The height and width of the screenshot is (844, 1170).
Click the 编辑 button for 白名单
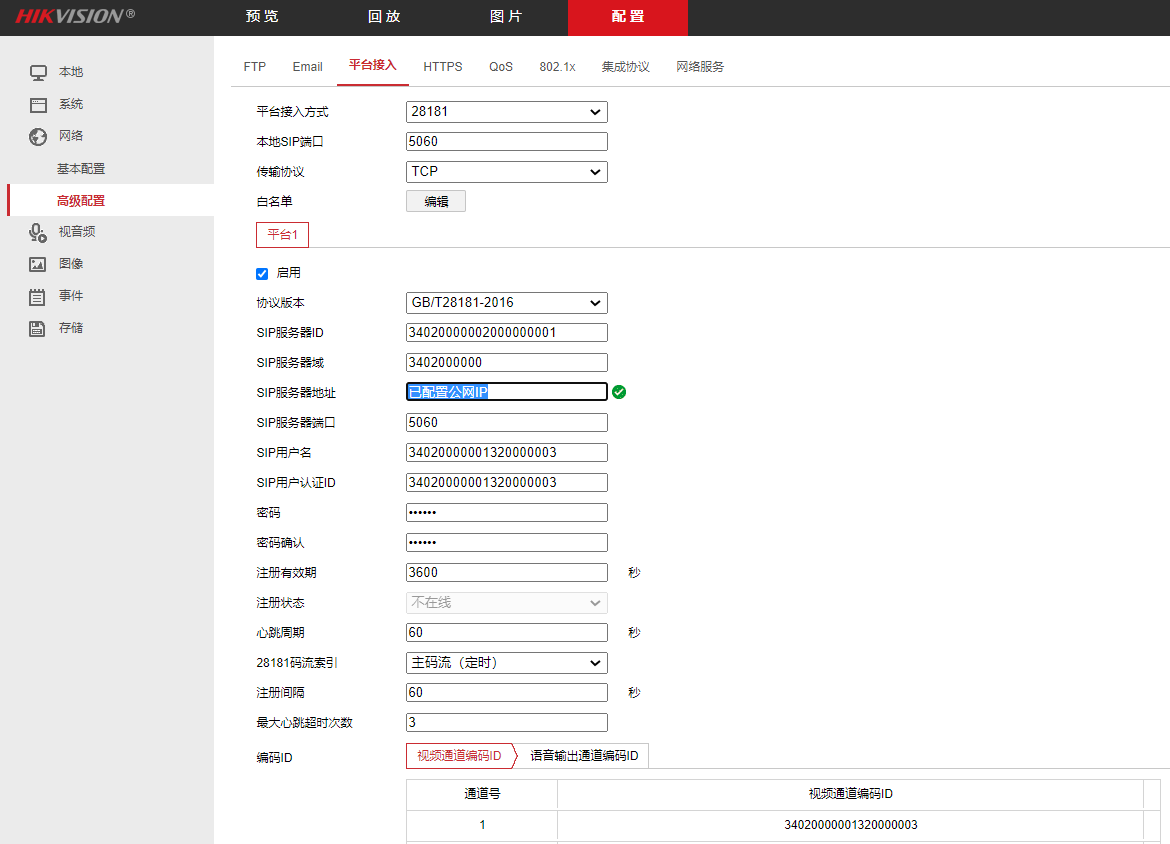tap(435, 200)
